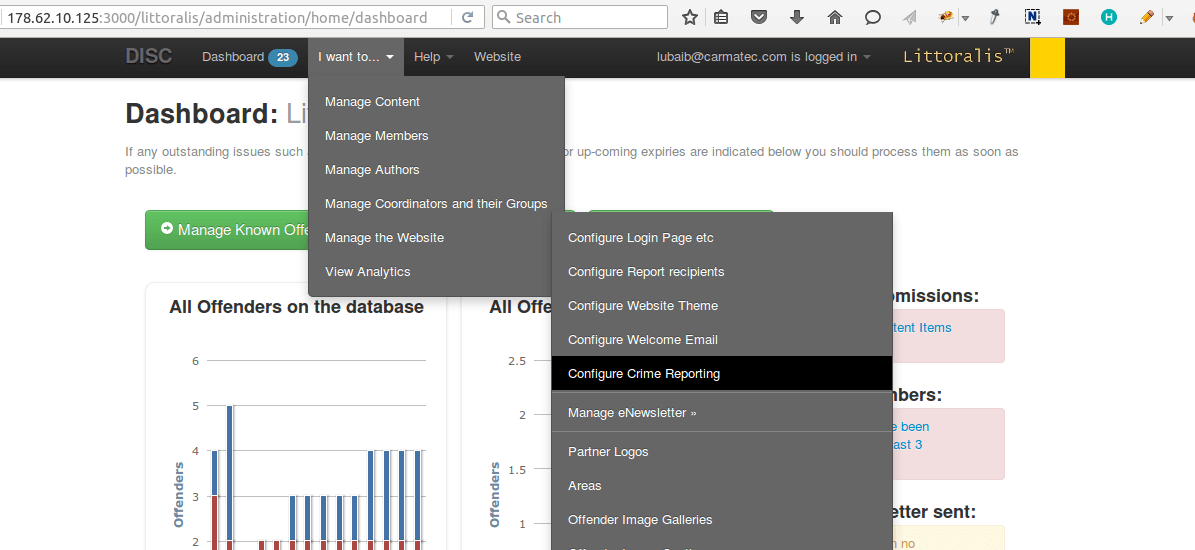
Task: Choose Manage Coordinators and their Groups
Action: [437, 203]
